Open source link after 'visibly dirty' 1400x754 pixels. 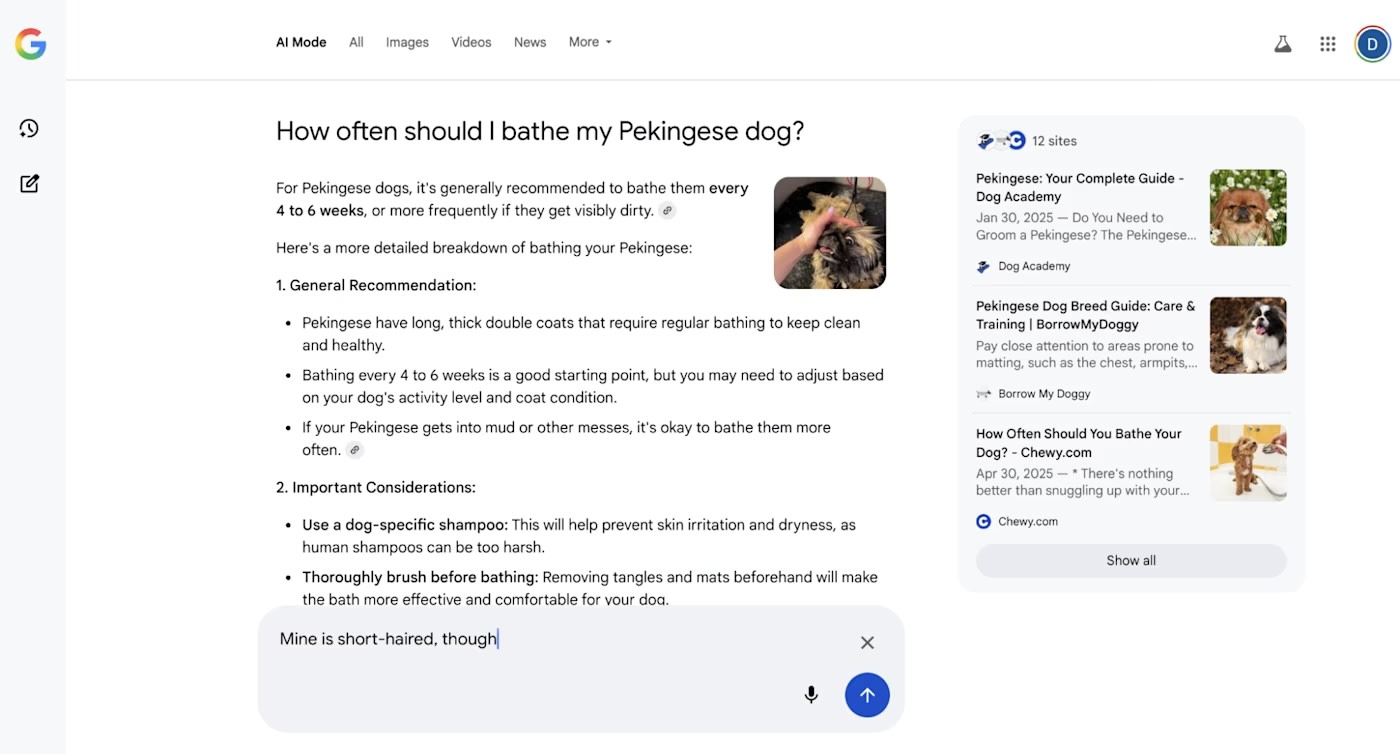[667, 210]
